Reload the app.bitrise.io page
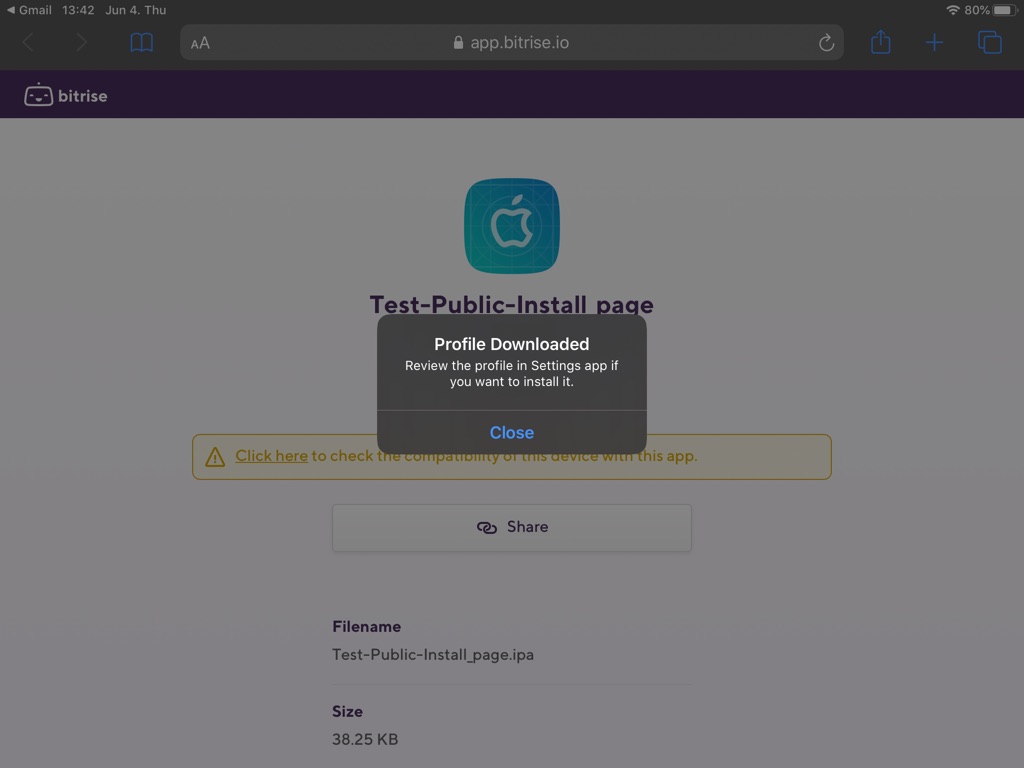 click(x=826, y=42)
